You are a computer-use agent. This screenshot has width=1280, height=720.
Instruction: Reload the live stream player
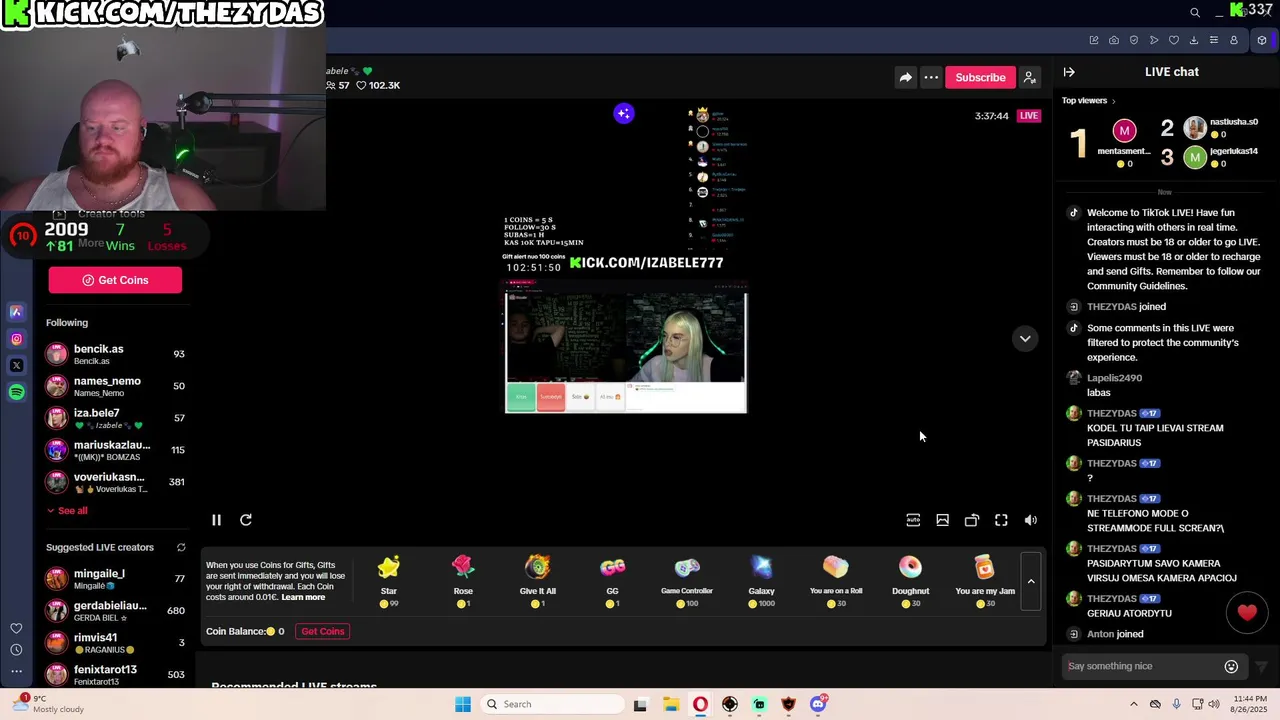[x=246, y=520]
